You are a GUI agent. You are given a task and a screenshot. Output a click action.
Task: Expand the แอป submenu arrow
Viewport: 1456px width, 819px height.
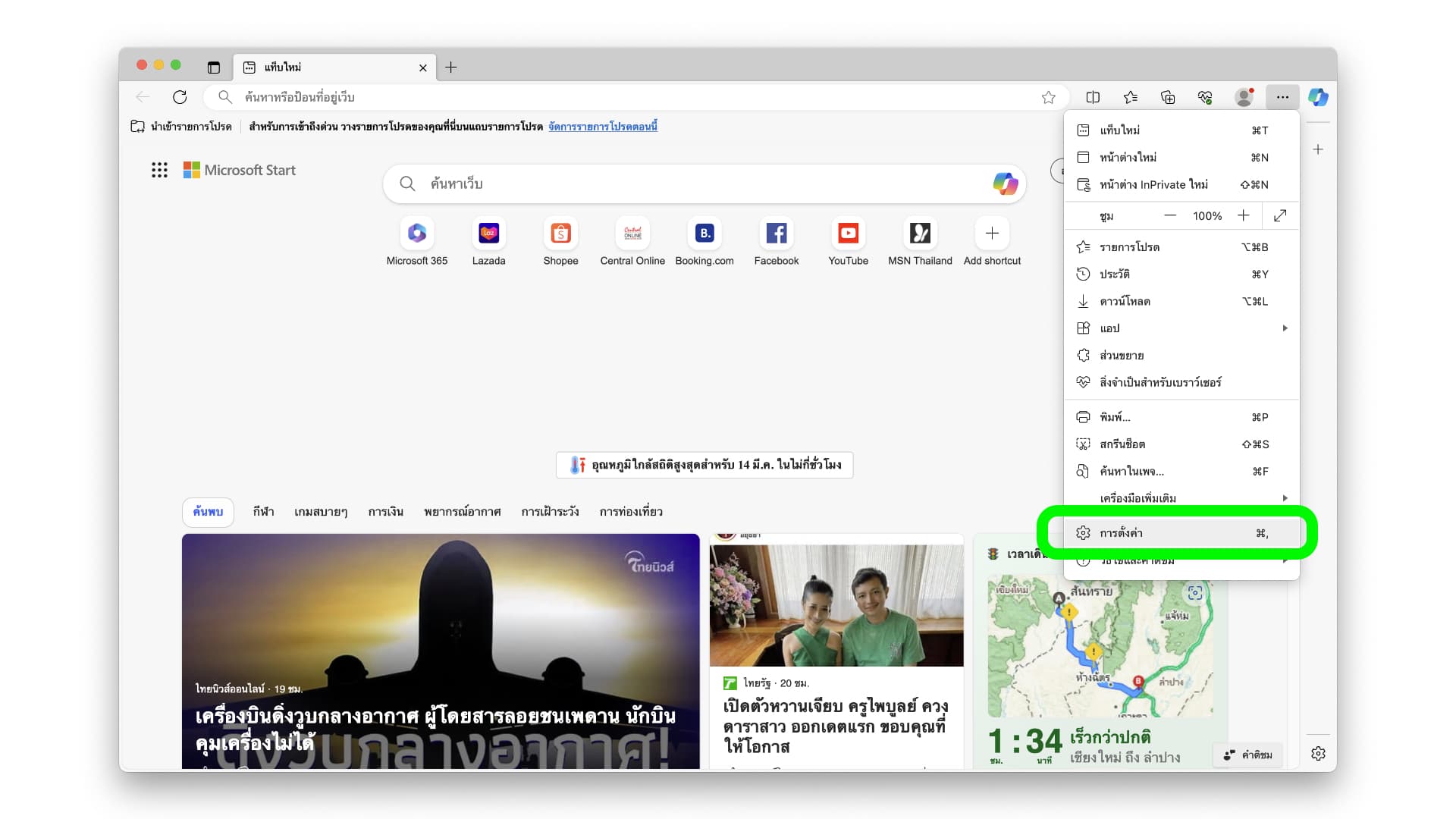tap(1285, 328)
